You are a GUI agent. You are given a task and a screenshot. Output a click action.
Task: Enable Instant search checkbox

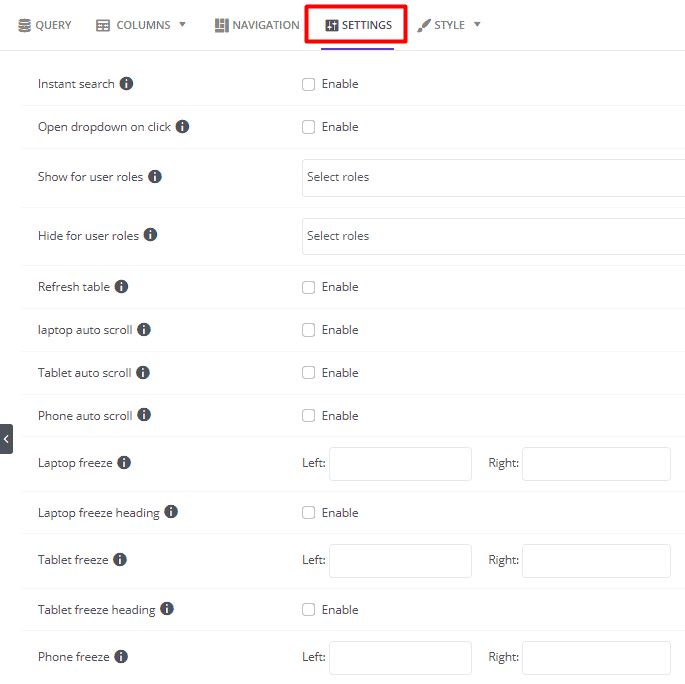coord(308,84)
